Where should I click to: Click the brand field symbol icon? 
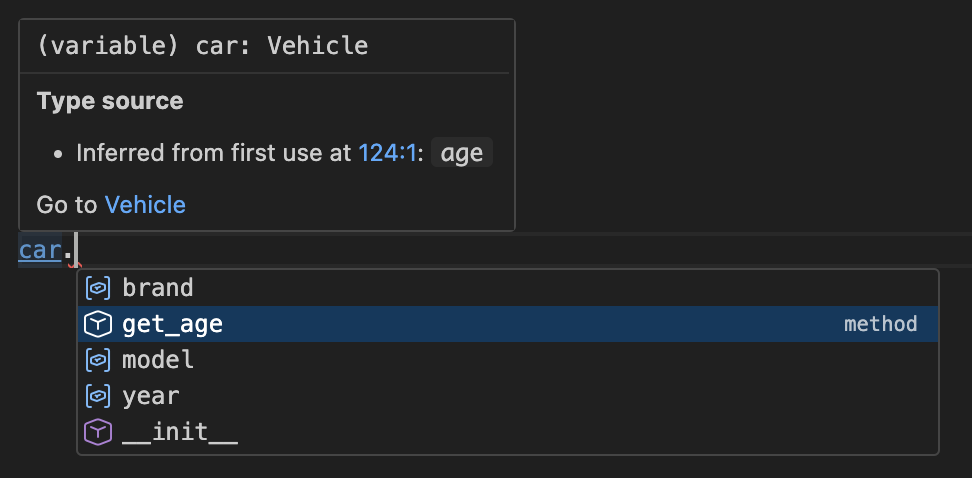click(x=97, y=288)
